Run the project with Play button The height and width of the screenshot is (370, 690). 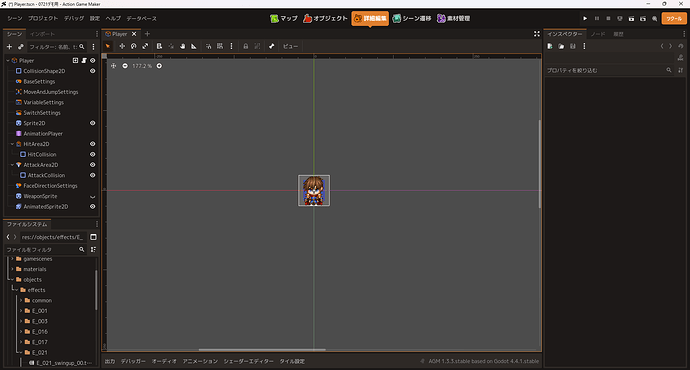[x=585, y=18]
